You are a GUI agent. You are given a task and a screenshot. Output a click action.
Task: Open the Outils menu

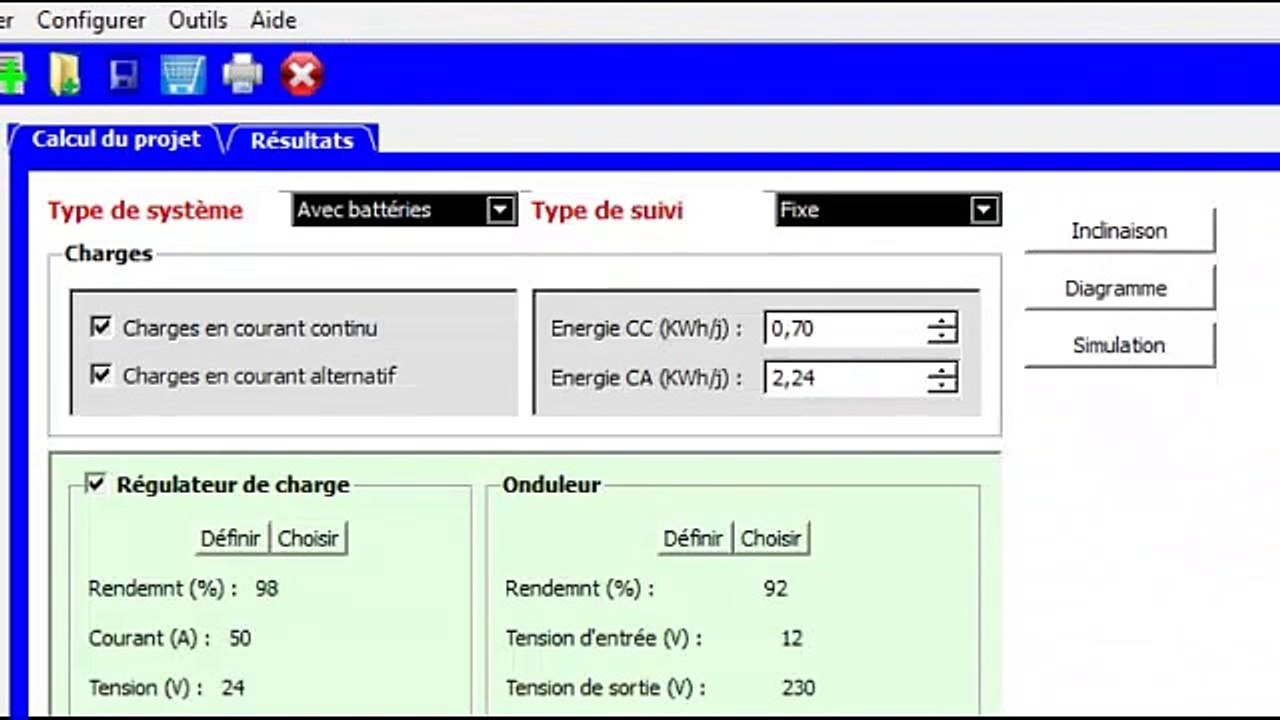(x=198, y=20)
